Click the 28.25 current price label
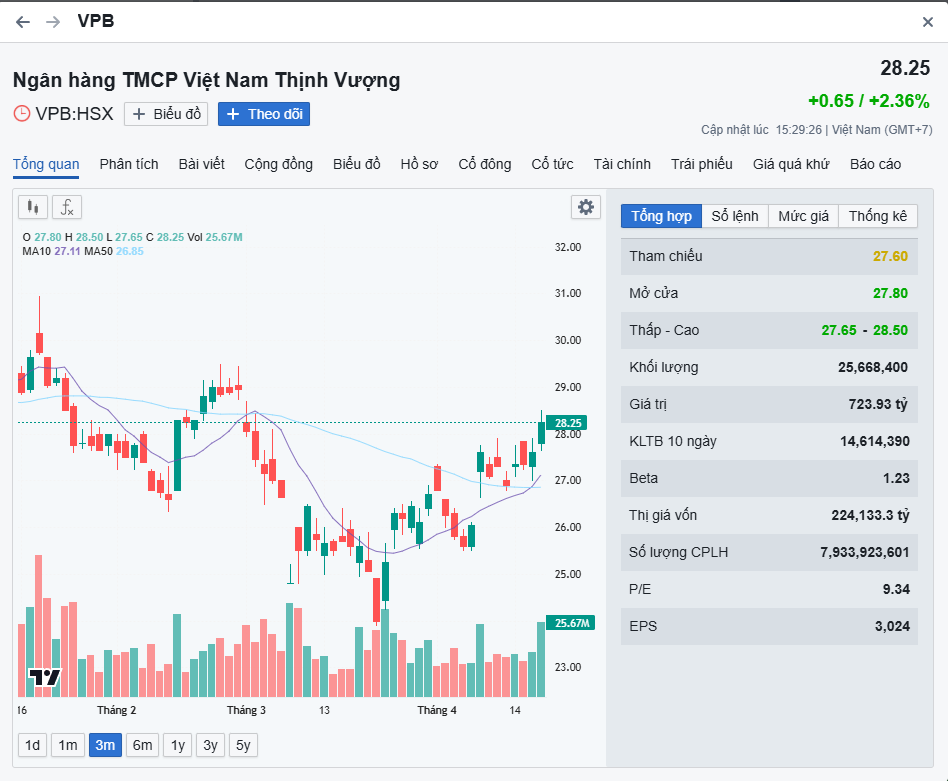This screenshot has width=948, height=781. pos(904,69)
